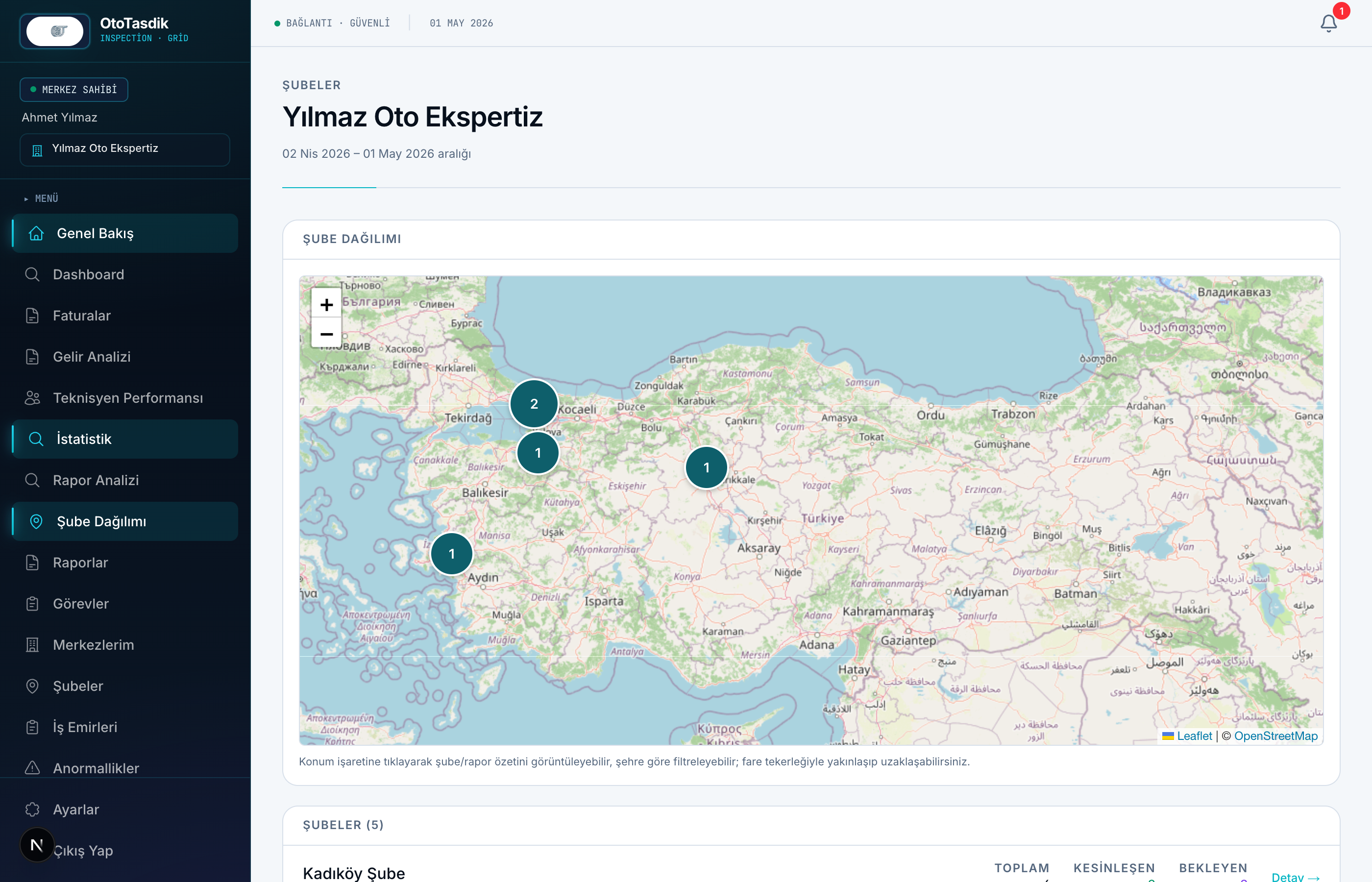The width and height of the screenshot is (1372, 882).
Task: Click the BAĞLANTI · GÜVENLİ status text
Action: point(338,23)
